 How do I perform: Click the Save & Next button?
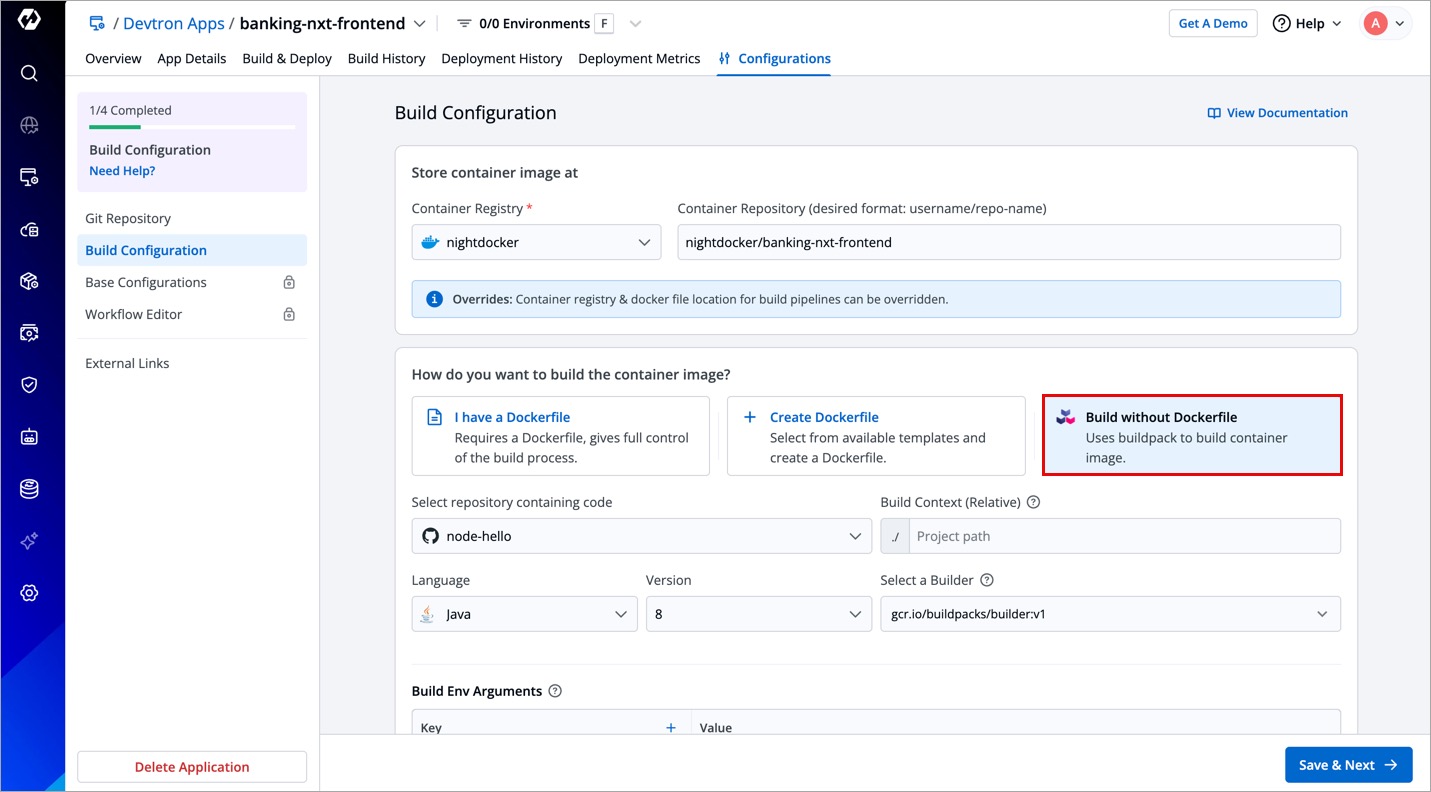pyautogui.click(x=1348, y=765)
